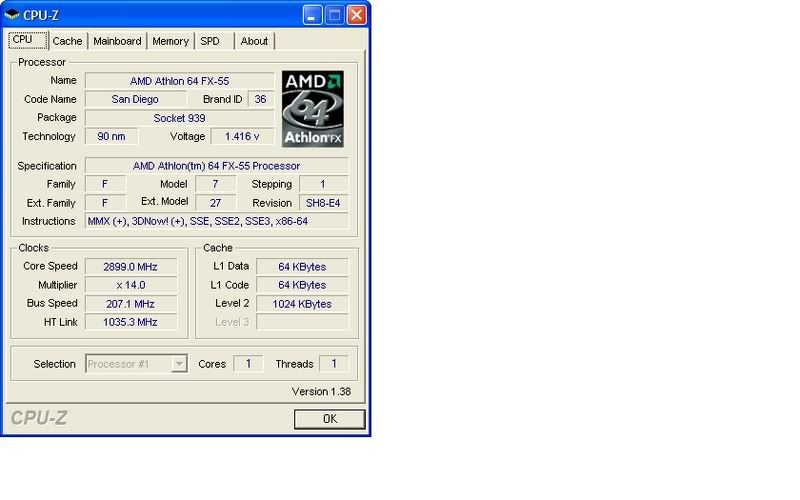Click the Brand ID value 36

261,99
